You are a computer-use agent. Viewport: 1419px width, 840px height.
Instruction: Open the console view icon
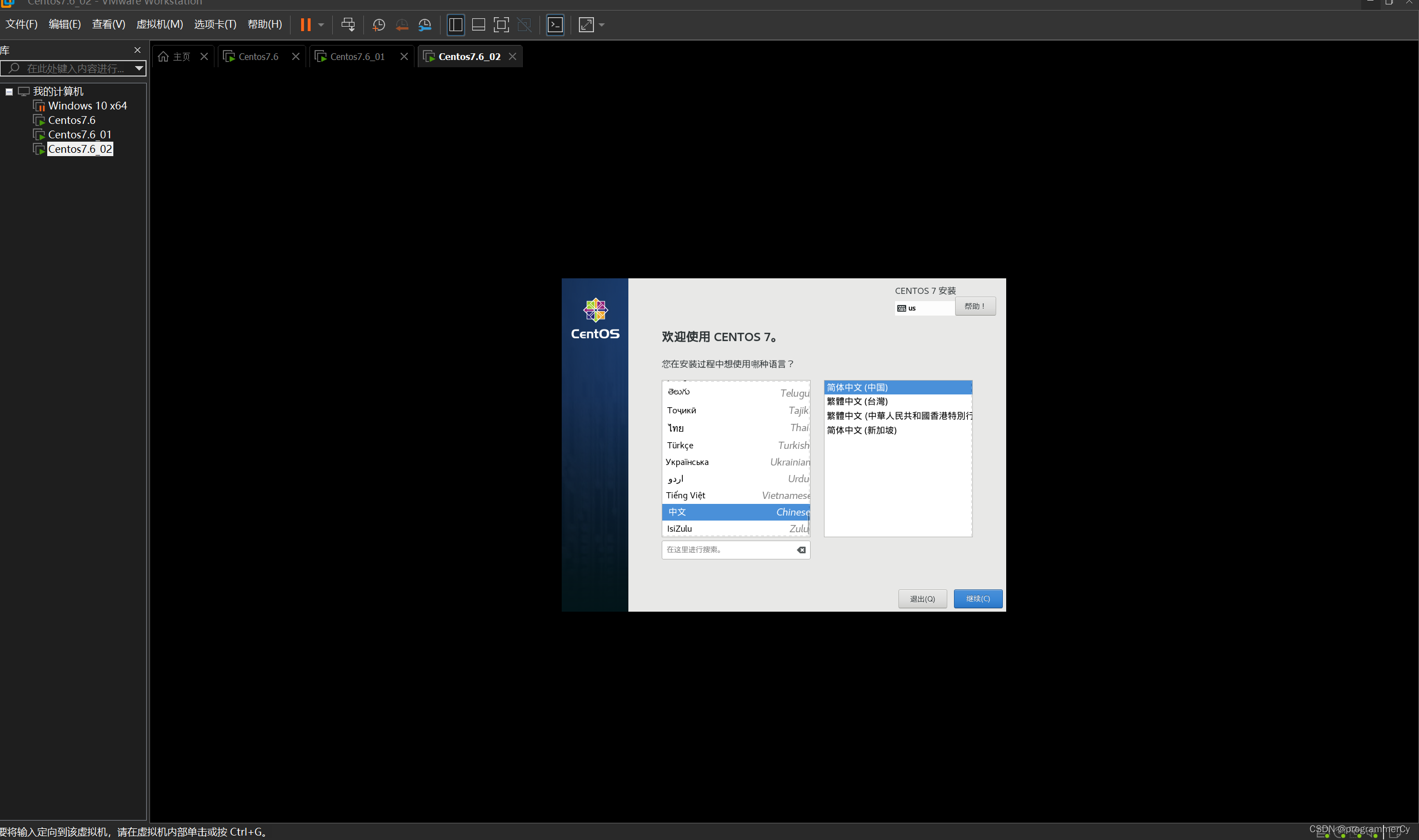[555, 24]
